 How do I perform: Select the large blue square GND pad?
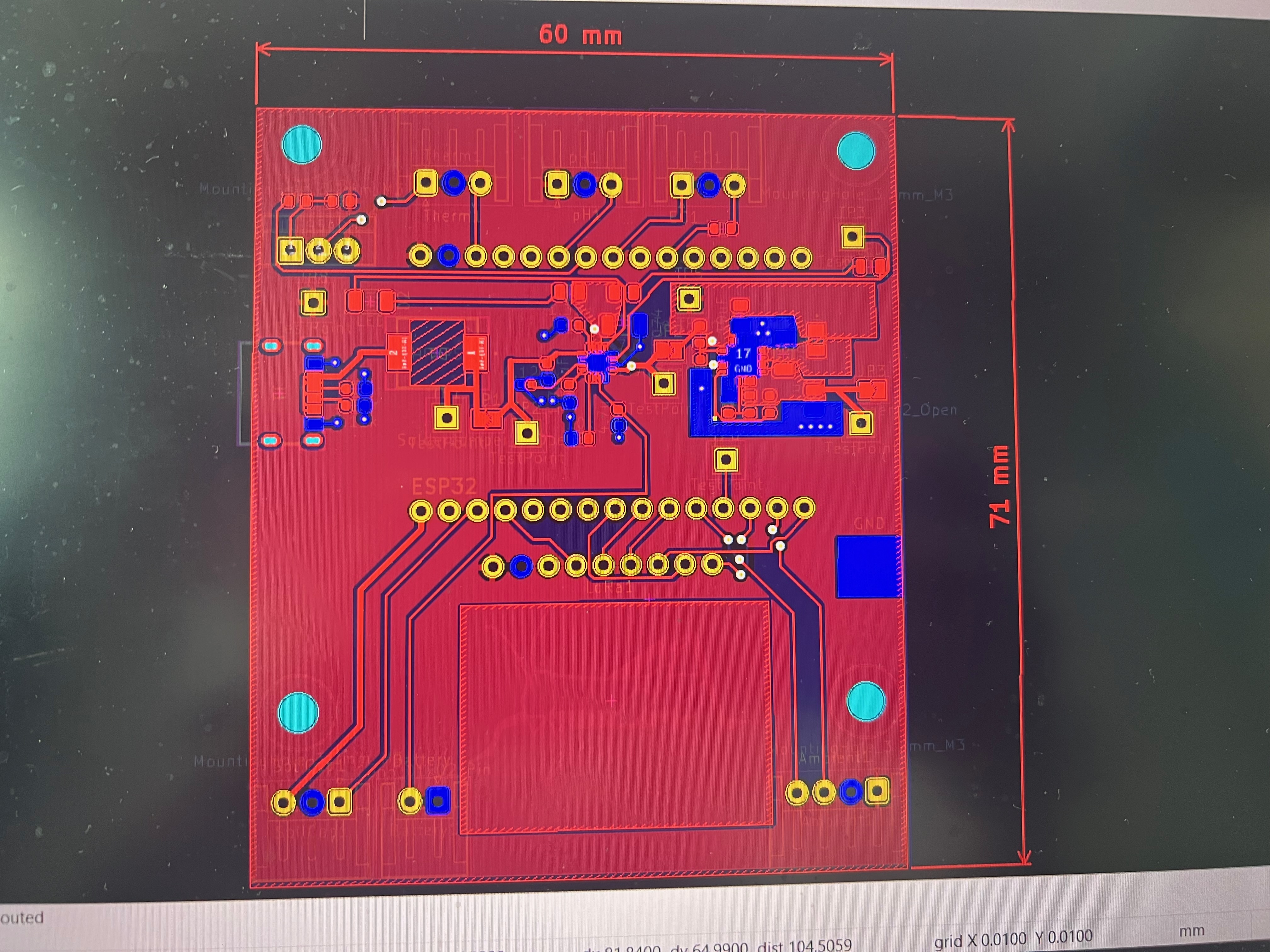tap(868, 567)
